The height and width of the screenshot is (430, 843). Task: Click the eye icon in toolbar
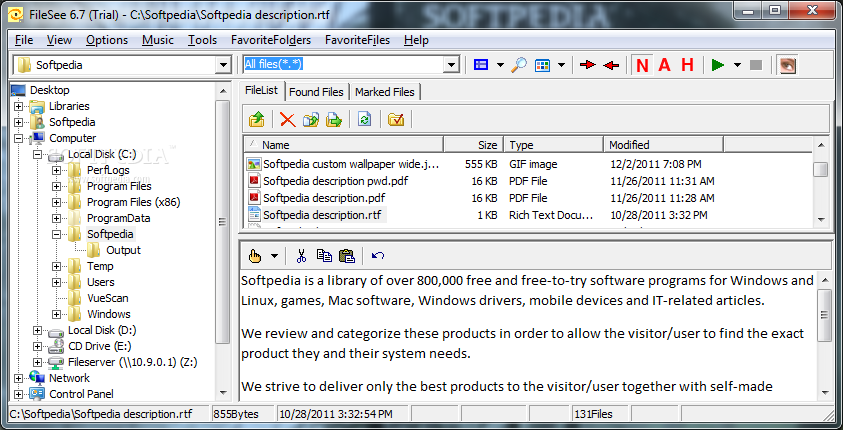(x=788, y=65)
